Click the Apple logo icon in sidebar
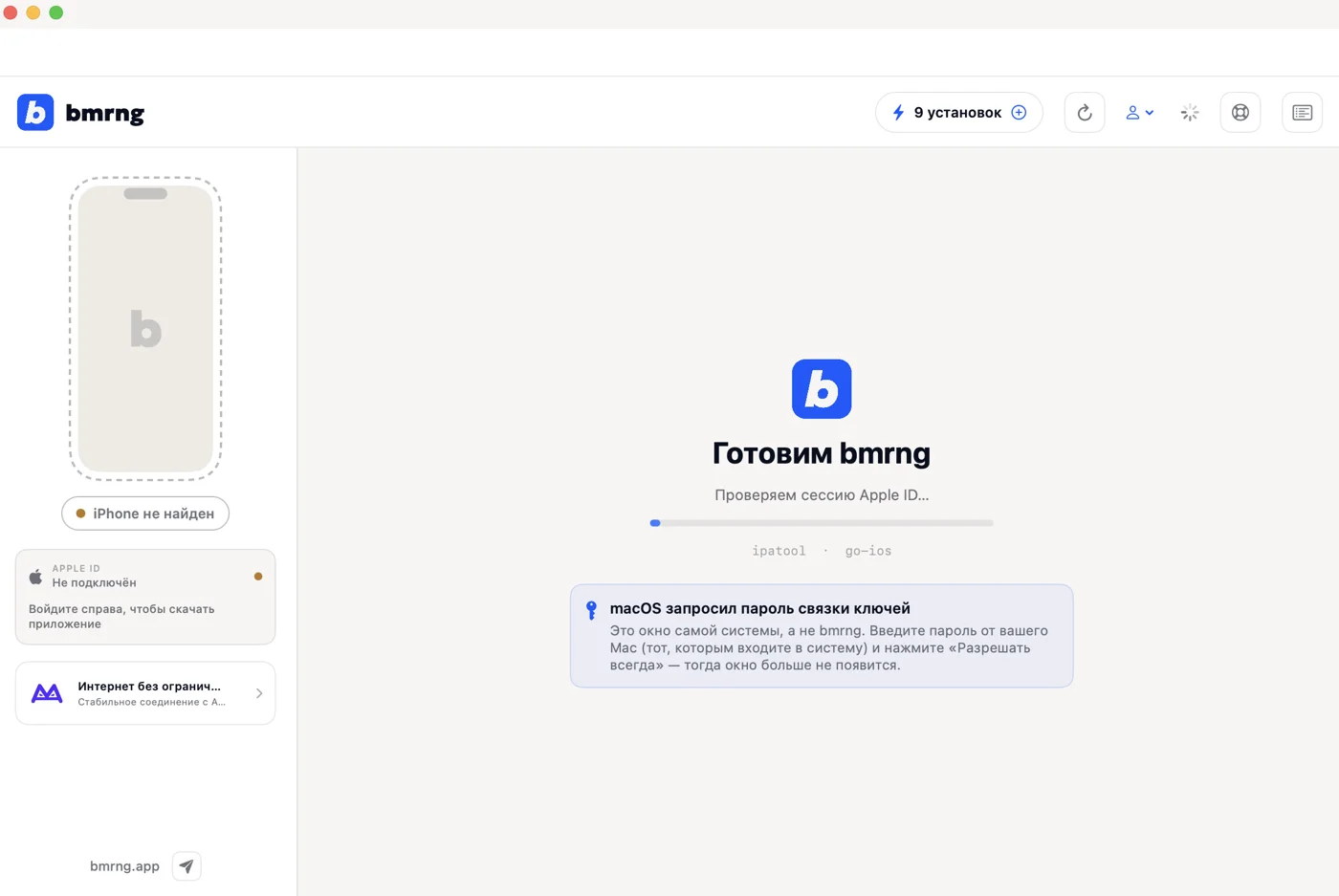 point(35,577)
